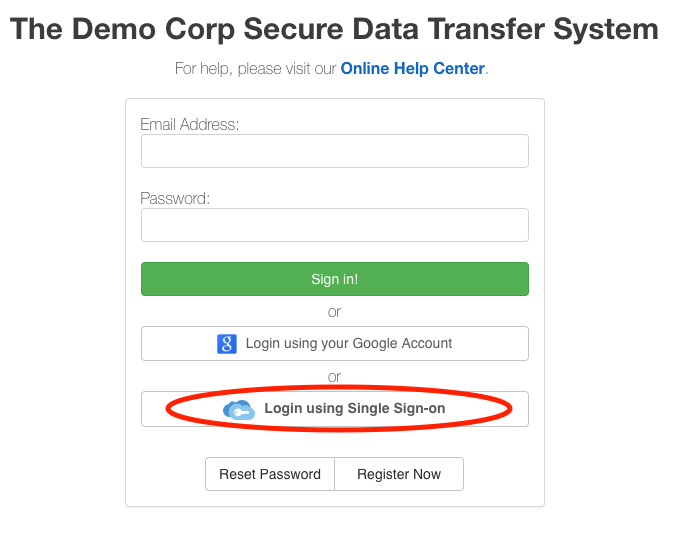Click the green Sign in! button
Screen dimensions: 677x551
(x=335, y=279)
